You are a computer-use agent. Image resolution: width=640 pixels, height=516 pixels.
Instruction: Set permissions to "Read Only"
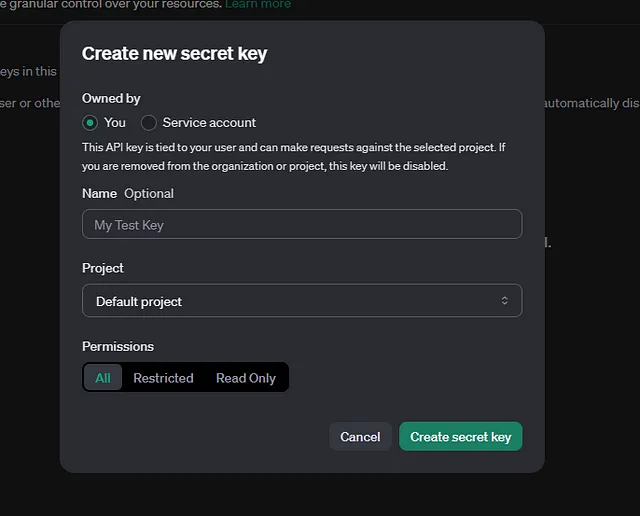[x=246, y=378]
